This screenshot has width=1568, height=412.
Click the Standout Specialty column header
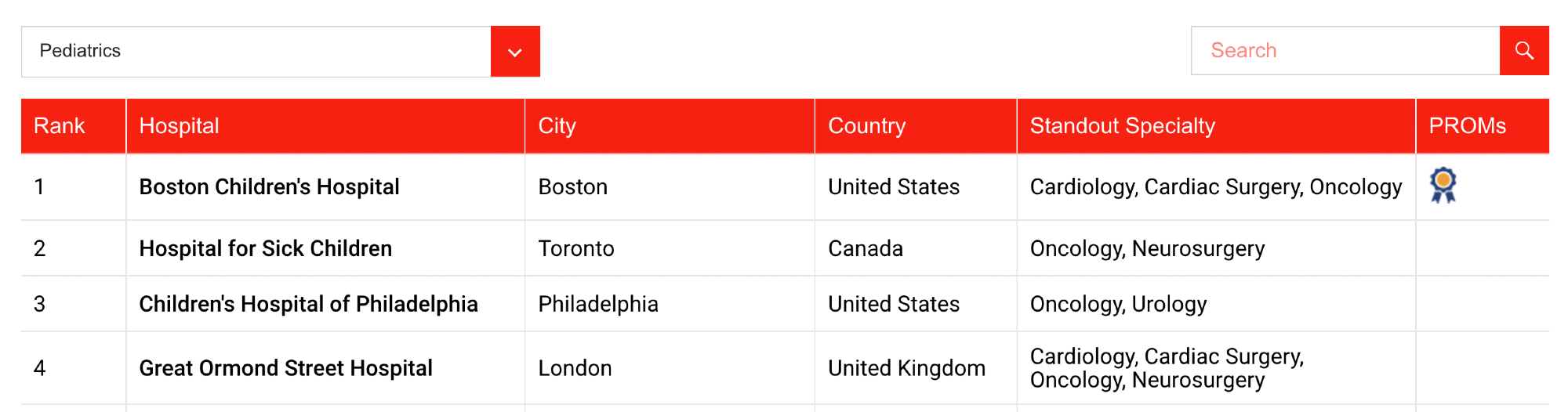click(x=1123, y=126)
